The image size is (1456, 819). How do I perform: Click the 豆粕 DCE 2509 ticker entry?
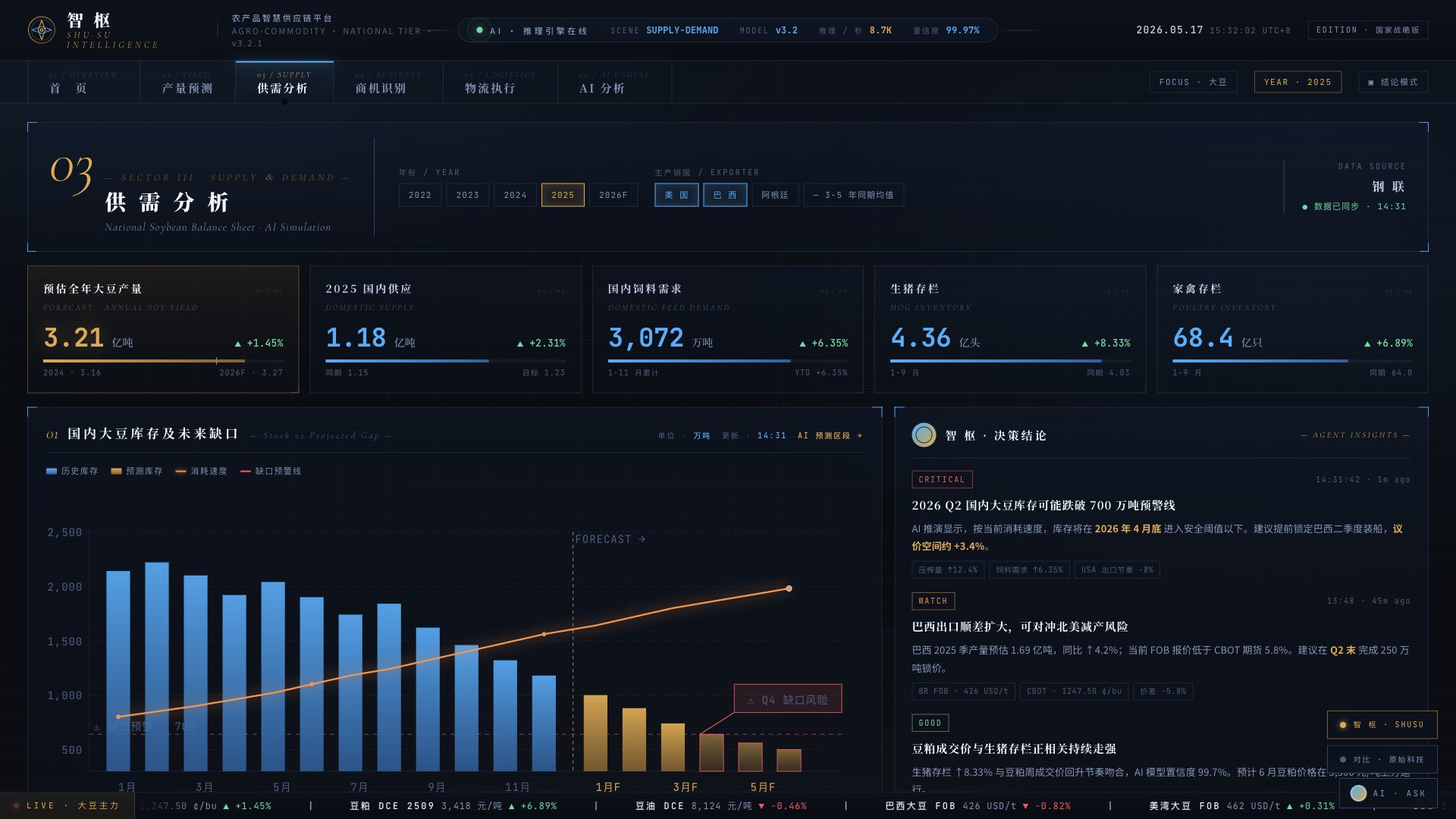(x=453, y=806)
